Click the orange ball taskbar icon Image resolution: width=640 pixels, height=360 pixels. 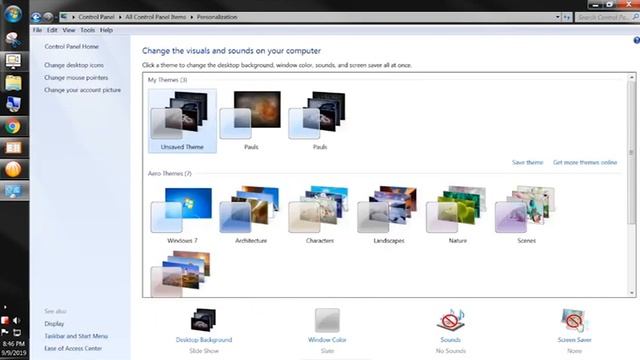click(x=13, y=169)
